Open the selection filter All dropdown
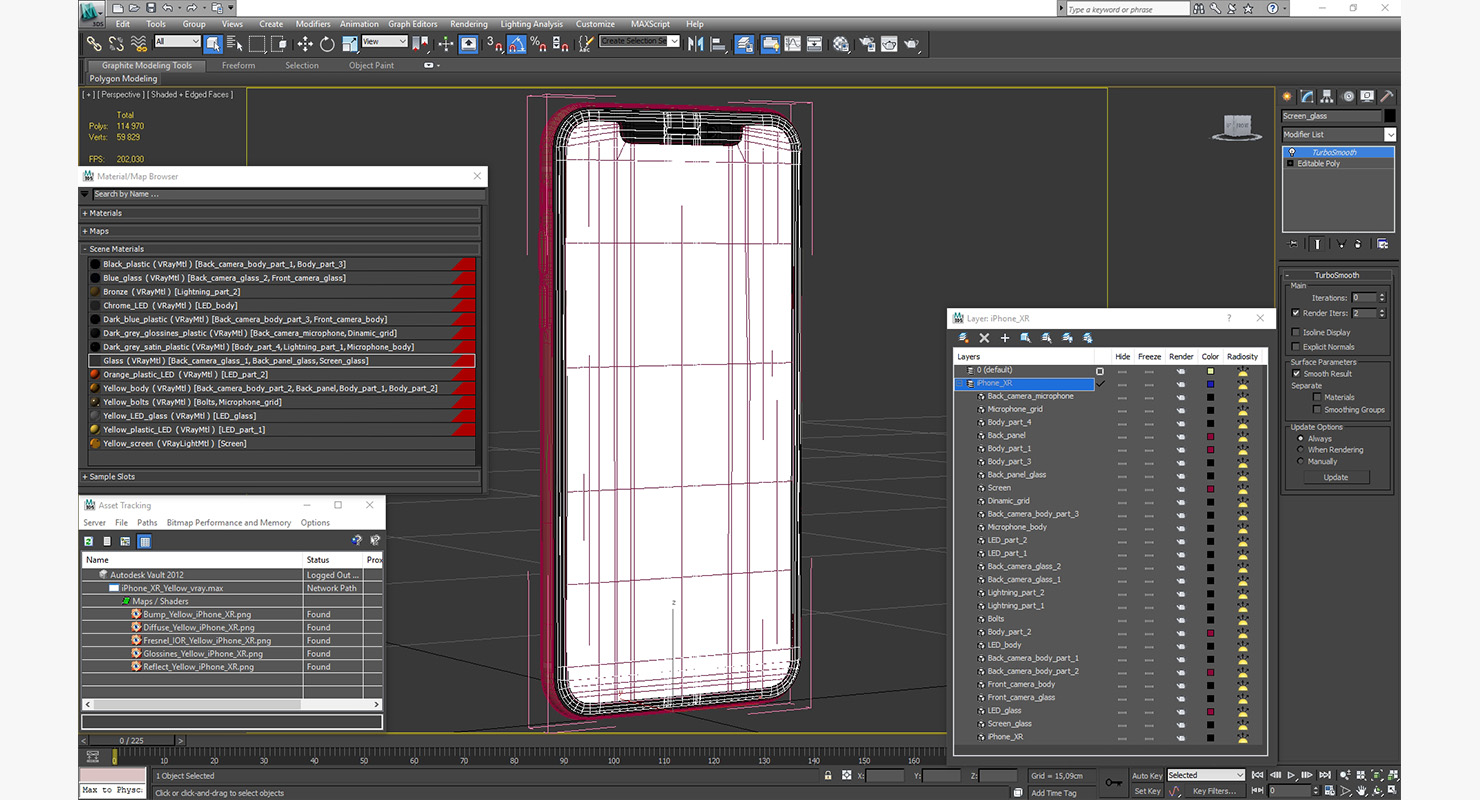1480x800 pixels. point(178,42)
